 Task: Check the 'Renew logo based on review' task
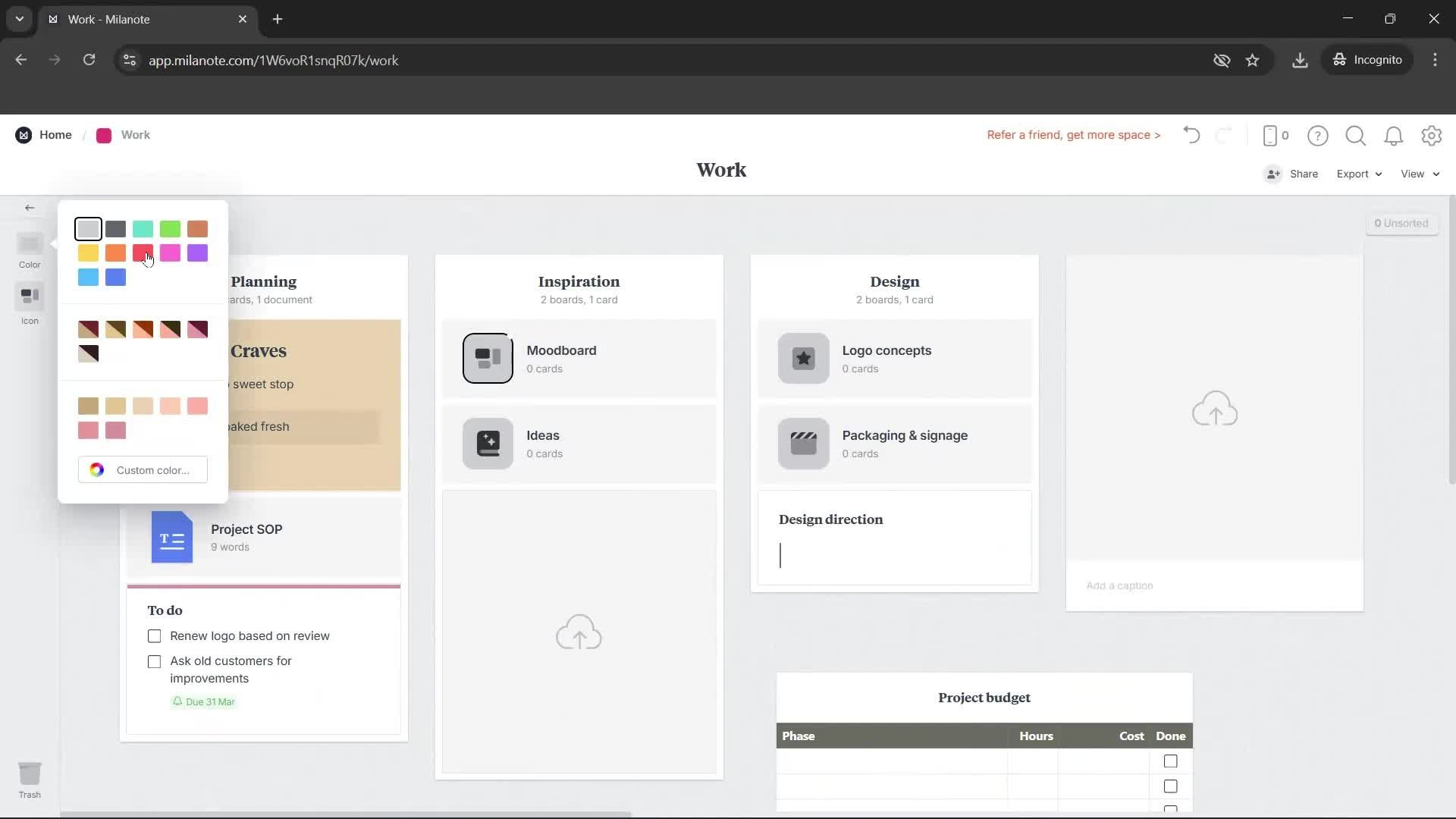154,635
